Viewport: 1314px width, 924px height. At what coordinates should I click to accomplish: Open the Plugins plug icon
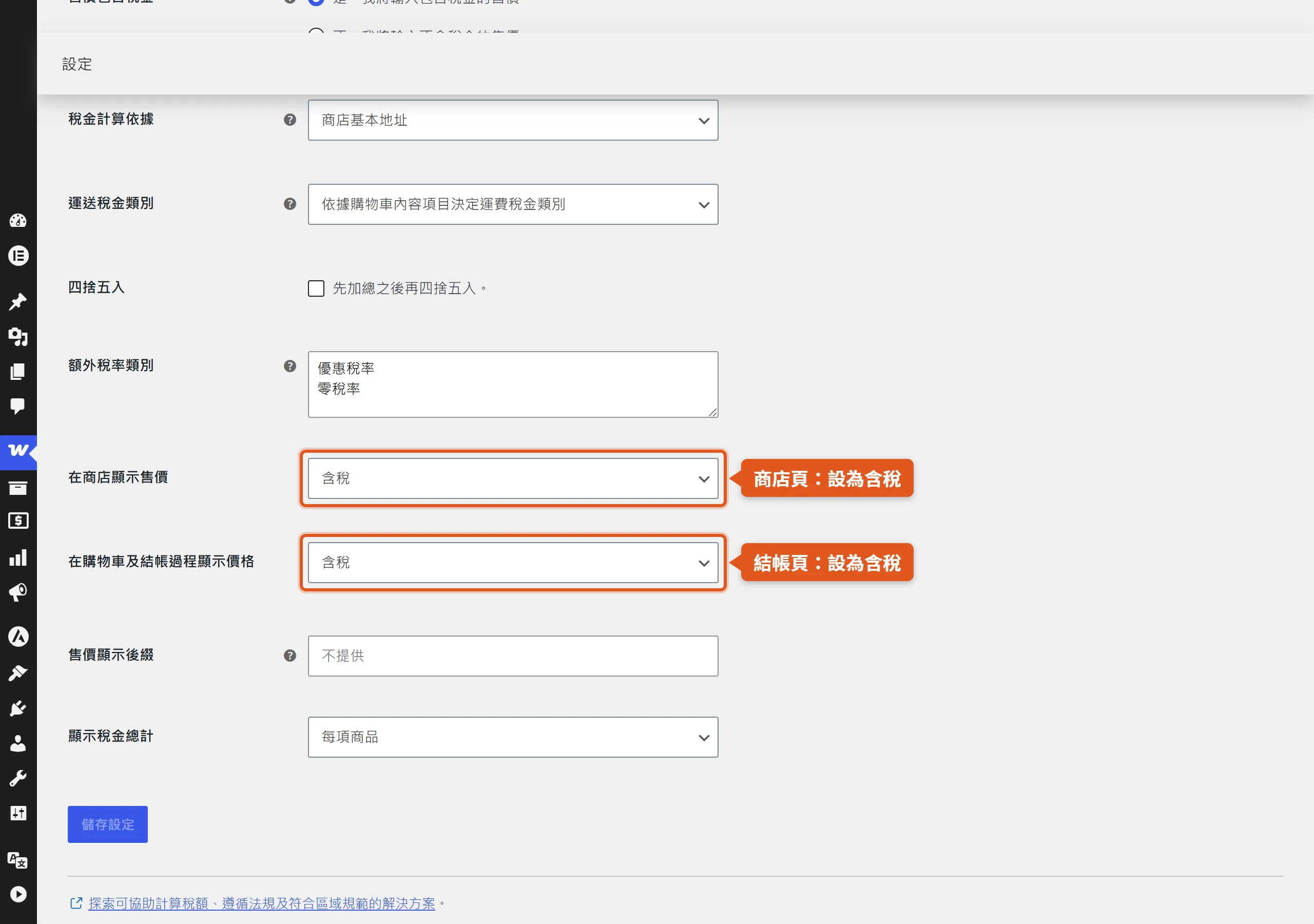pos(18,709)
